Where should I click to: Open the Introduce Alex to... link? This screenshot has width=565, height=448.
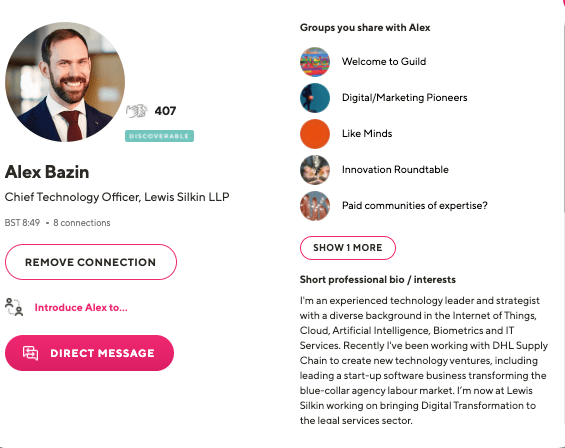[x=81, y=307]
